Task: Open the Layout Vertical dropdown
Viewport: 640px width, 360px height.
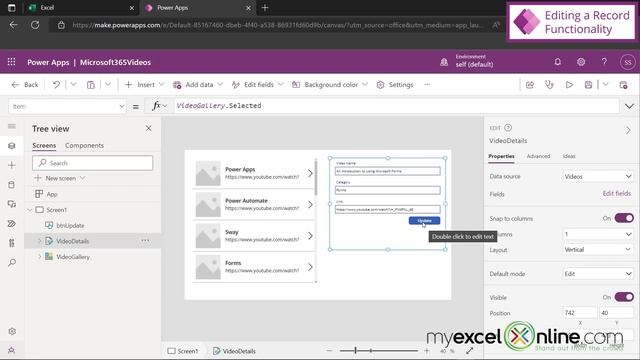Action: coord(598,249)
